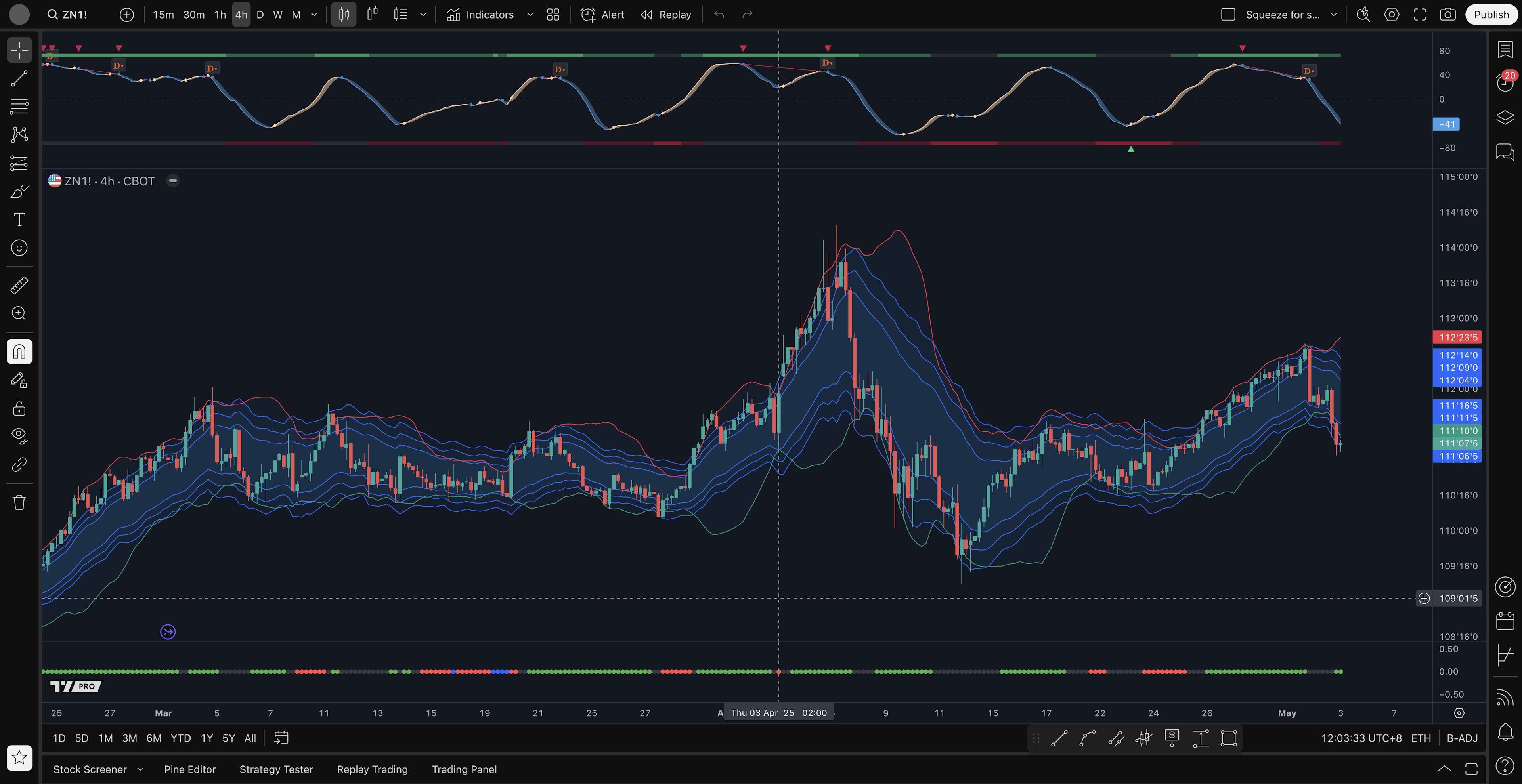Viewport: 1522px width, 784px height.
Task: Expand the bottom panel chevron
Action: click(x=1444, y=769)
